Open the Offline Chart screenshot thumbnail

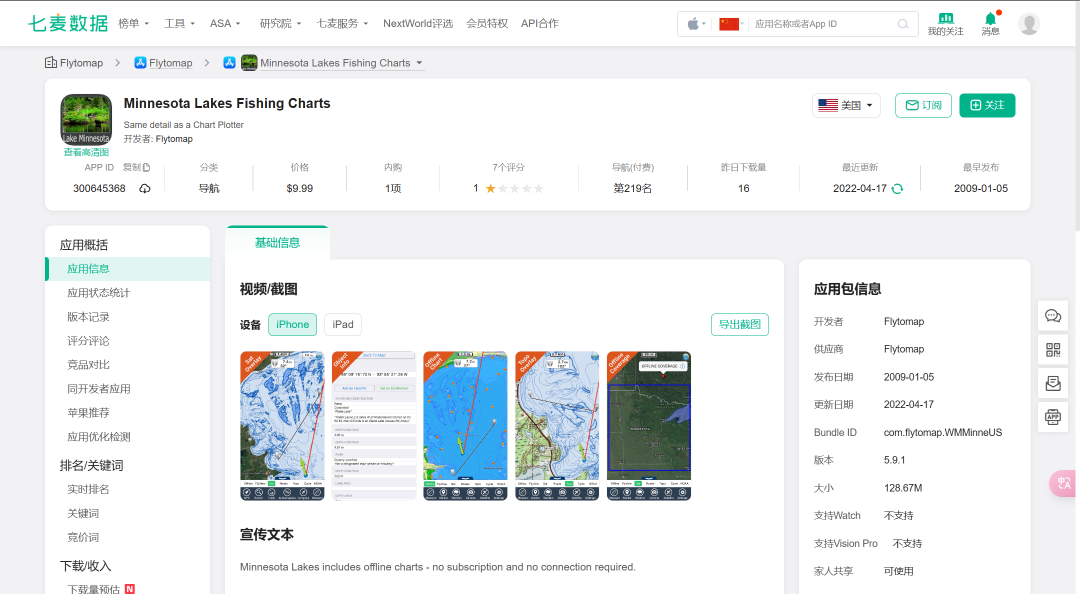(x=466, y=426)
